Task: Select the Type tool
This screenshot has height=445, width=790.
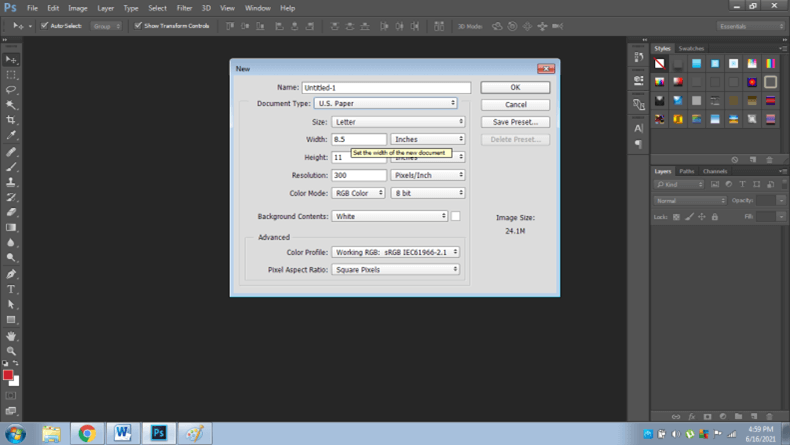Action: point(12,289)
